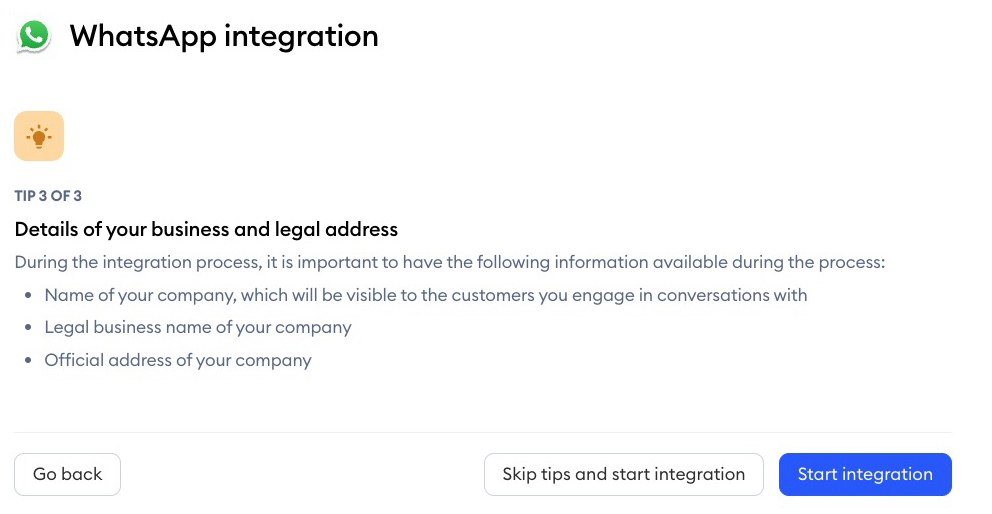Click the horizontal divider above the buttons

click(x=483, y=433)
